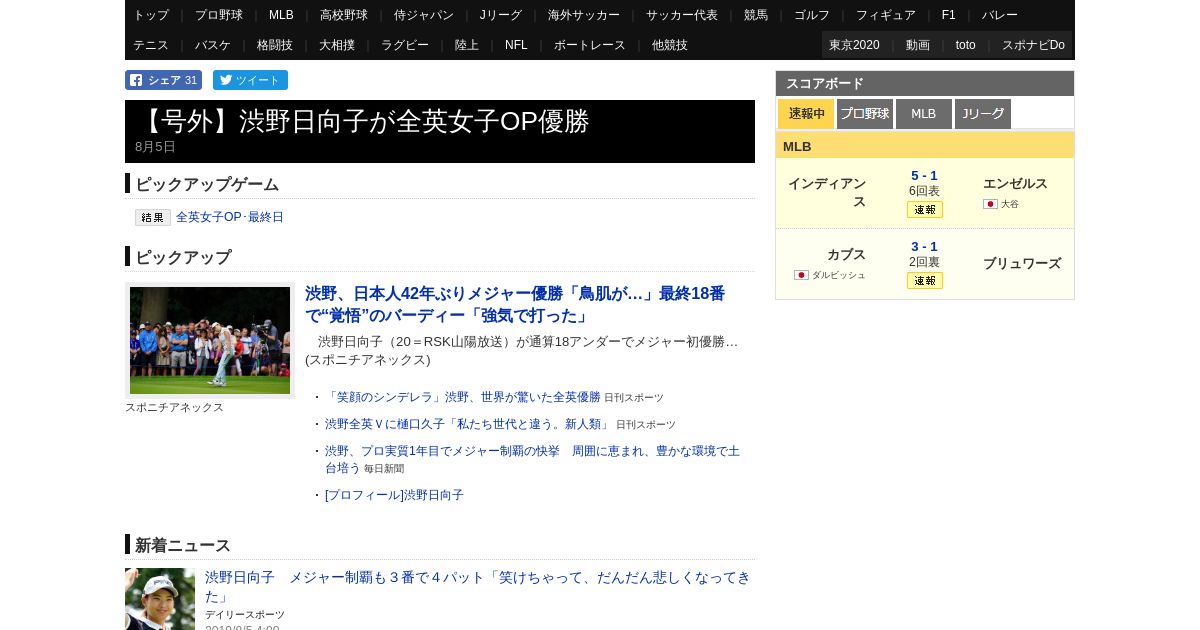
Task: Click Japan flag icon next to ダルビッシュ
Action: pyautogui.click(x=801, y=274)
